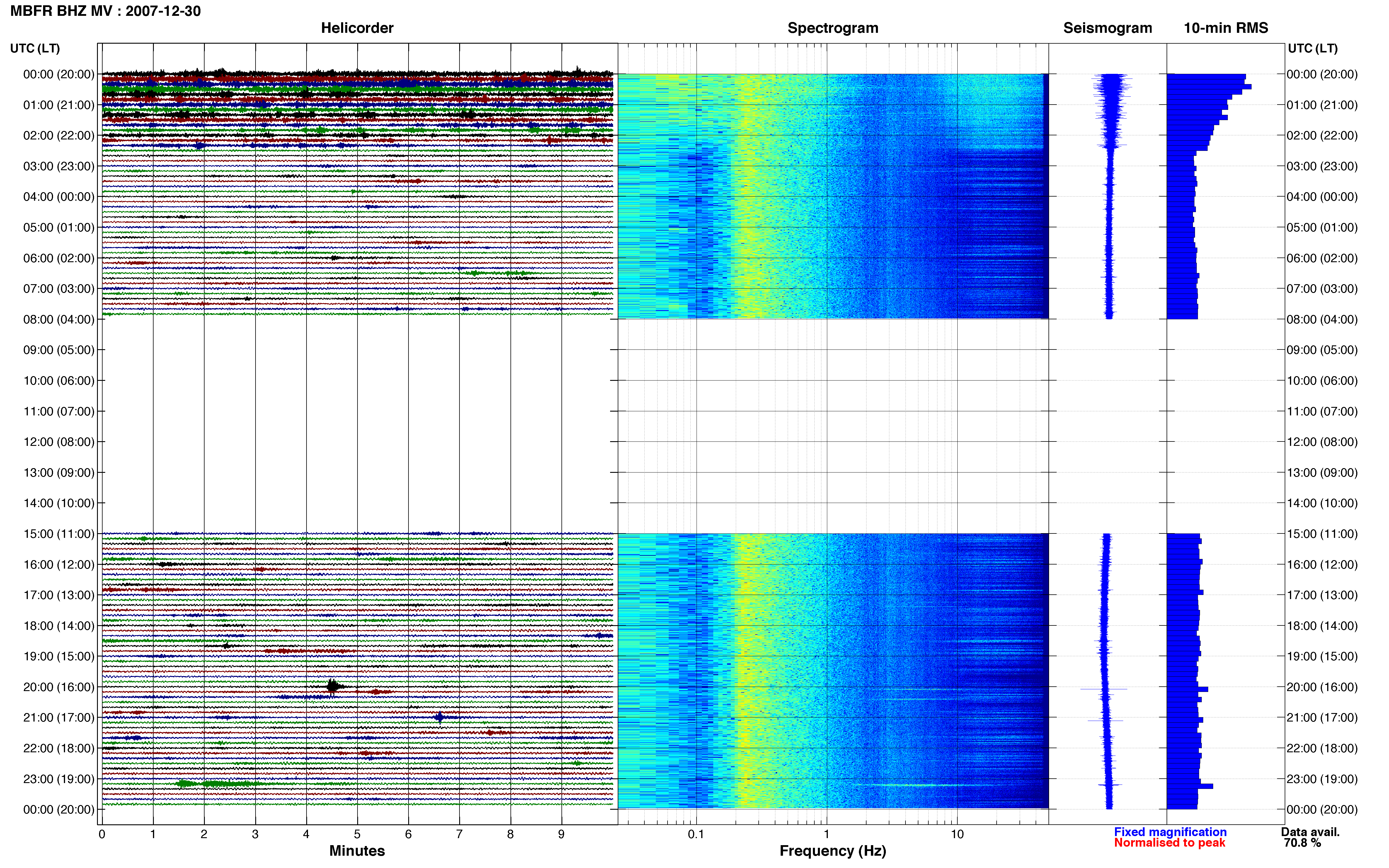Click the "10-min RMS" panel heading

point(1225,28)
